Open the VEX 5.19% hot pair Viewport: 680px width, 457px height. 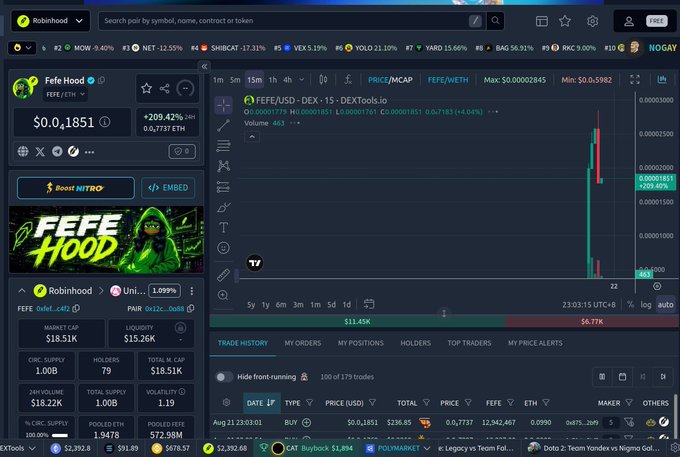click(300, 48)
